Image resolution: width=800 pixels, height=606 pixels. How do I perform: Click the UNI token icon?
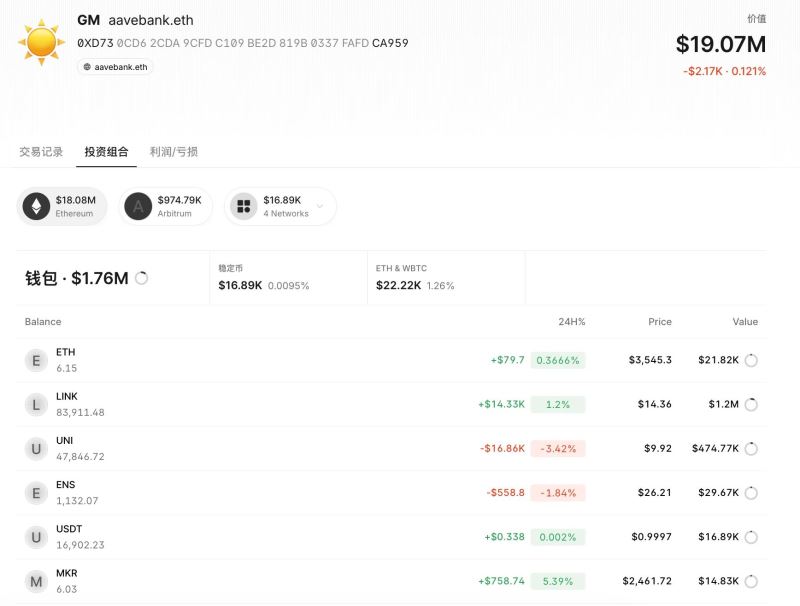(37, 448)
